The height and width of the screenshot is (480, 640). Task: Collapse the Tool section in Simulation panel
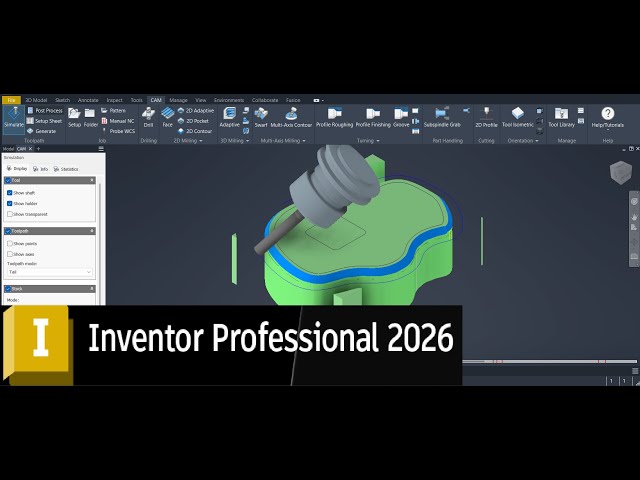coord(92,180)
